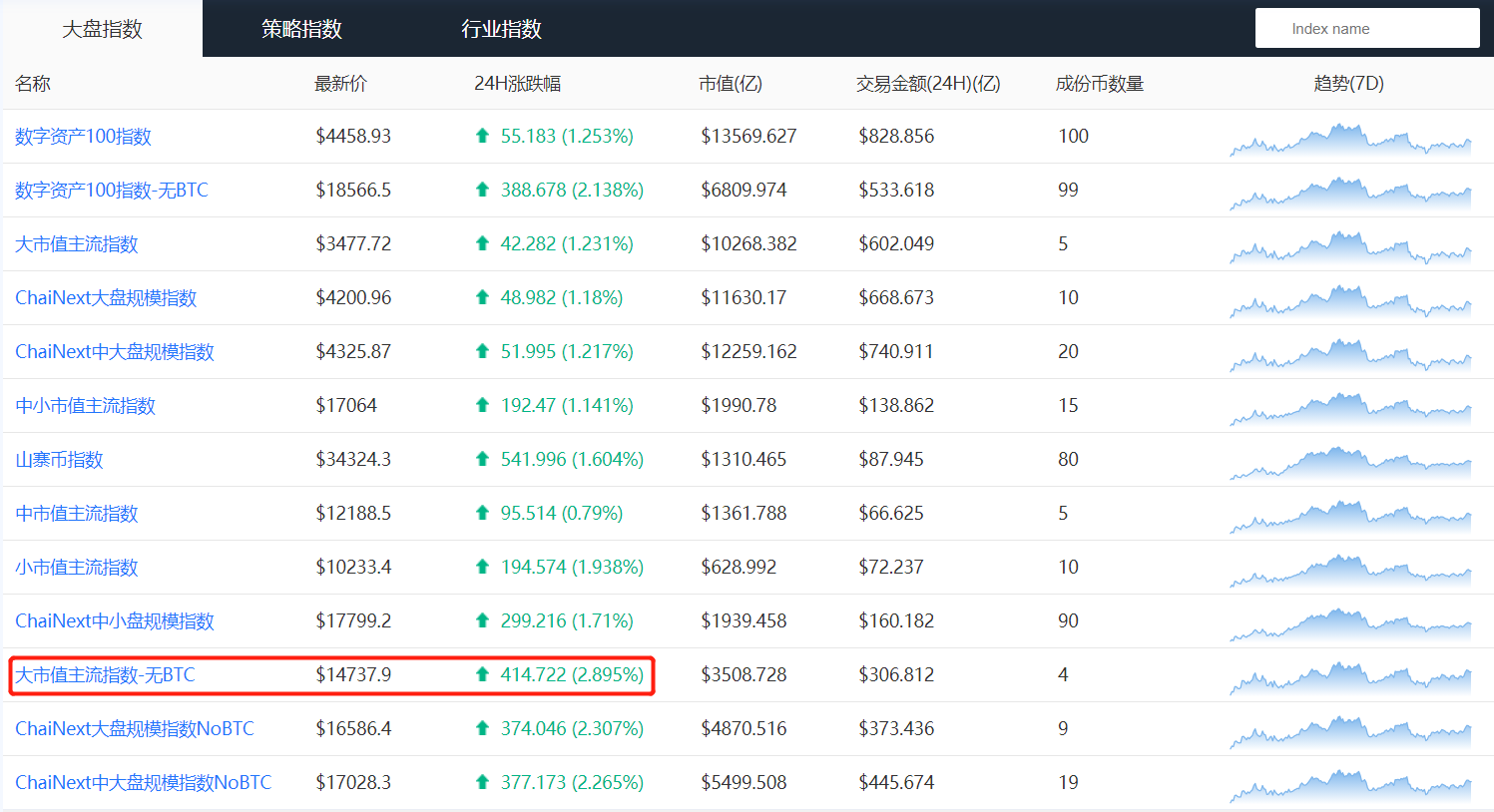The height and width of the screenshot is (812, 1494).
Task: Click the trading volume $533.618
Action: coord(896,190)
